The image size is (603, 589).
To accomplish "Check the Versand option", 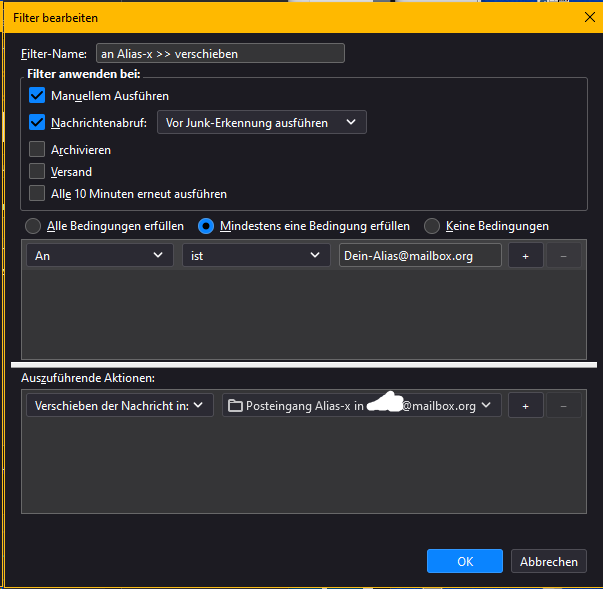I will 37,171.
